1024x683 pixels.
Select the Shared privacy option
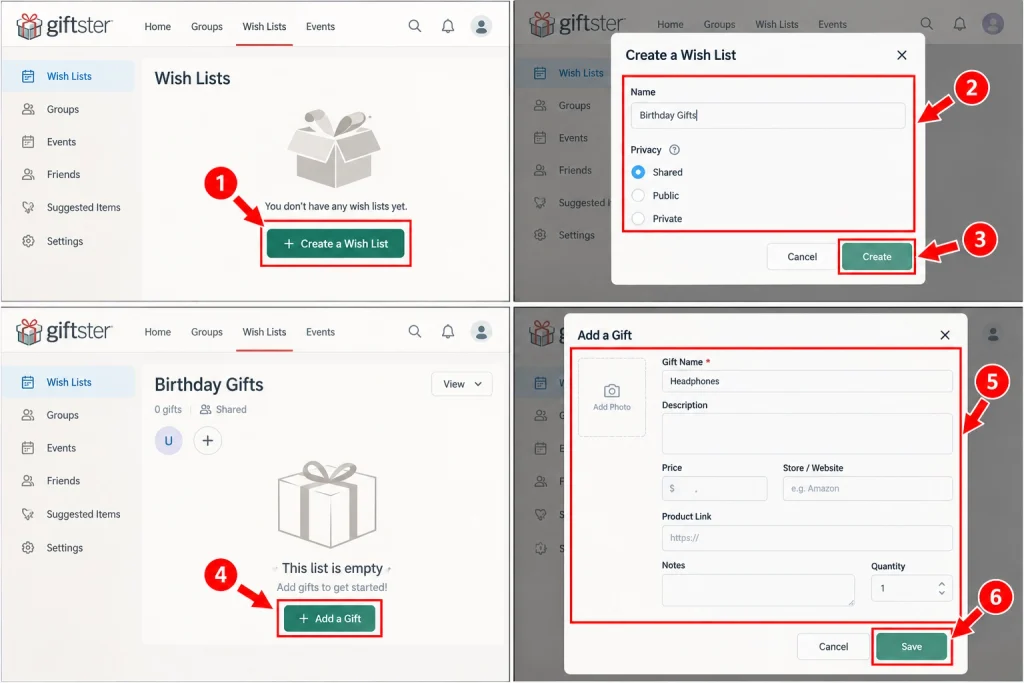638,172
